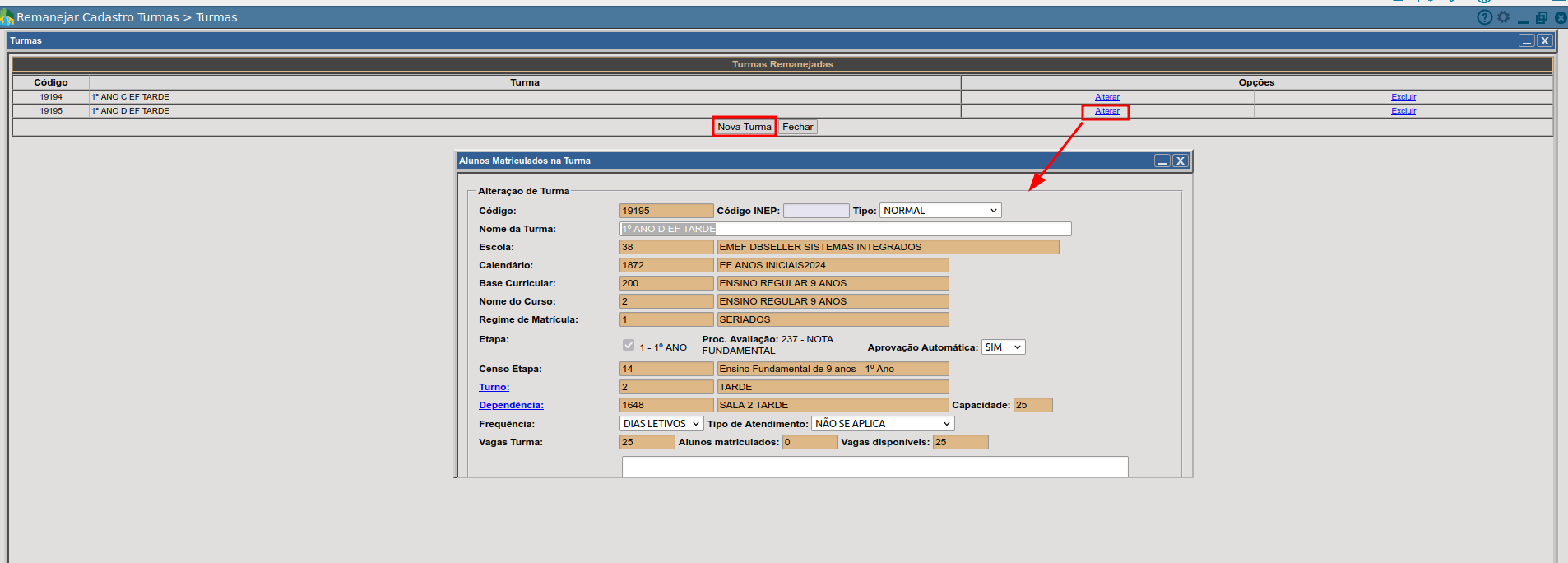
Task: Click the Opções column header
Action: click(x=1256, y=82)
